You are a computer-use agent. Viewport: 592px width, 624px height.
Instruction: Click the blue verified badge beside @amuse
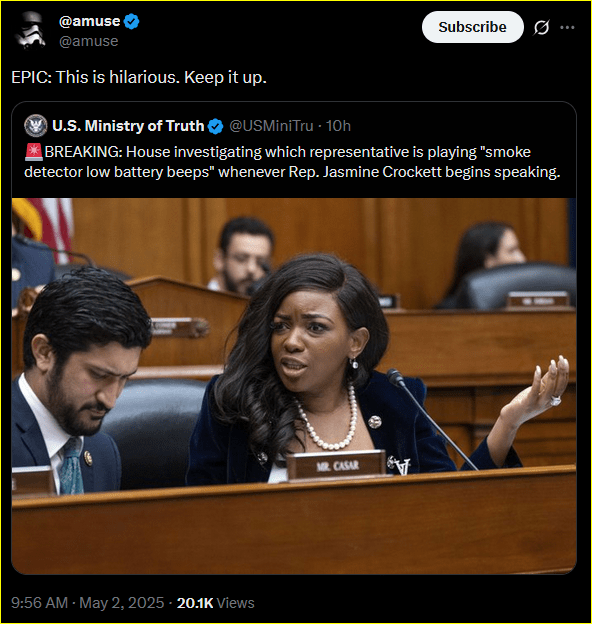tap(132, 21)
